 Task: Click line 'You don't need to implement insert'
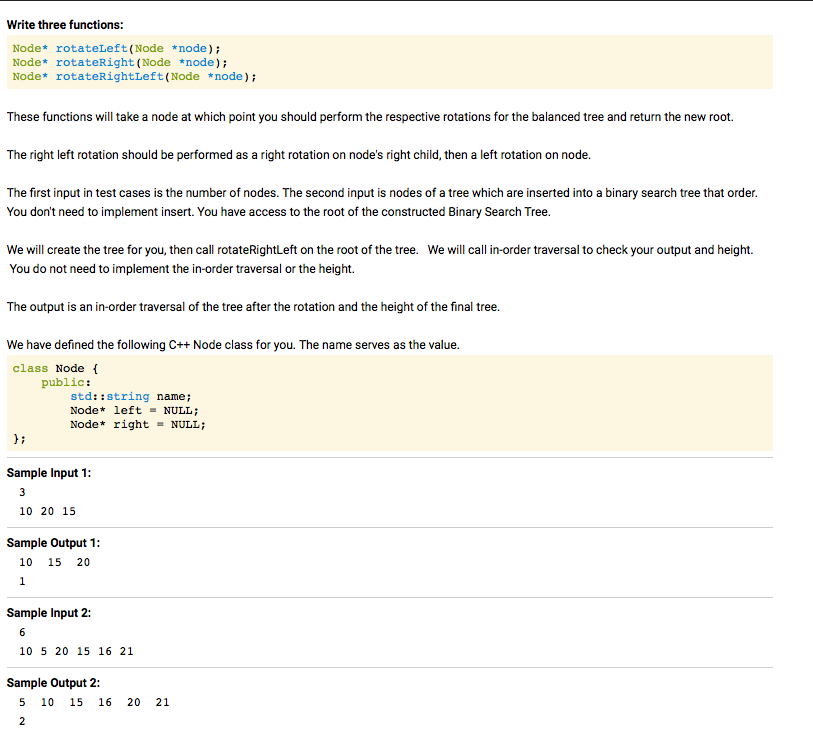pyautogui.click(x=278, y=212)
